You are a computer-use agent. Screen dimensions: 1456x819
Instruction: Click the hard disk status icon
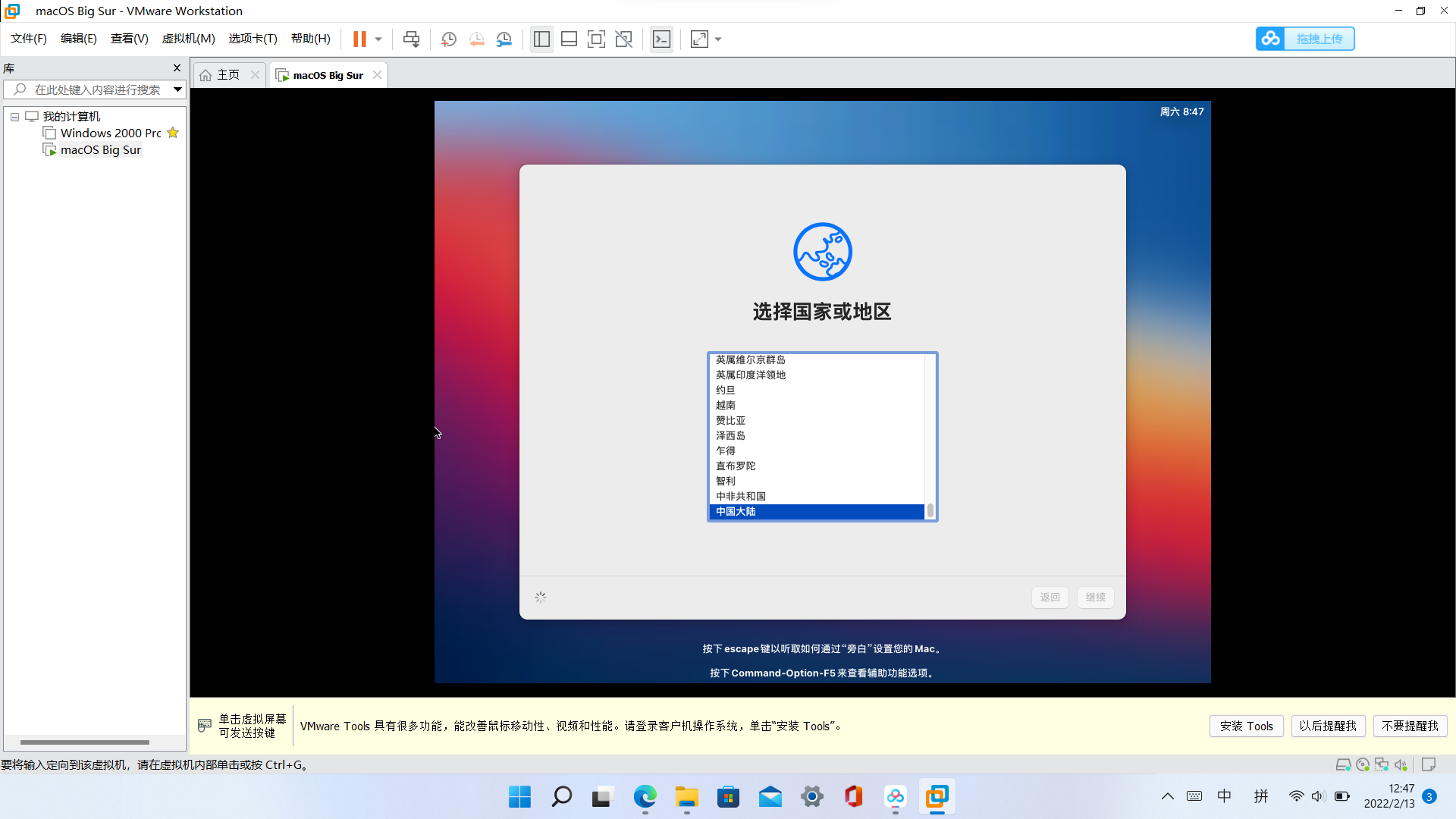tap(1343, 764)
